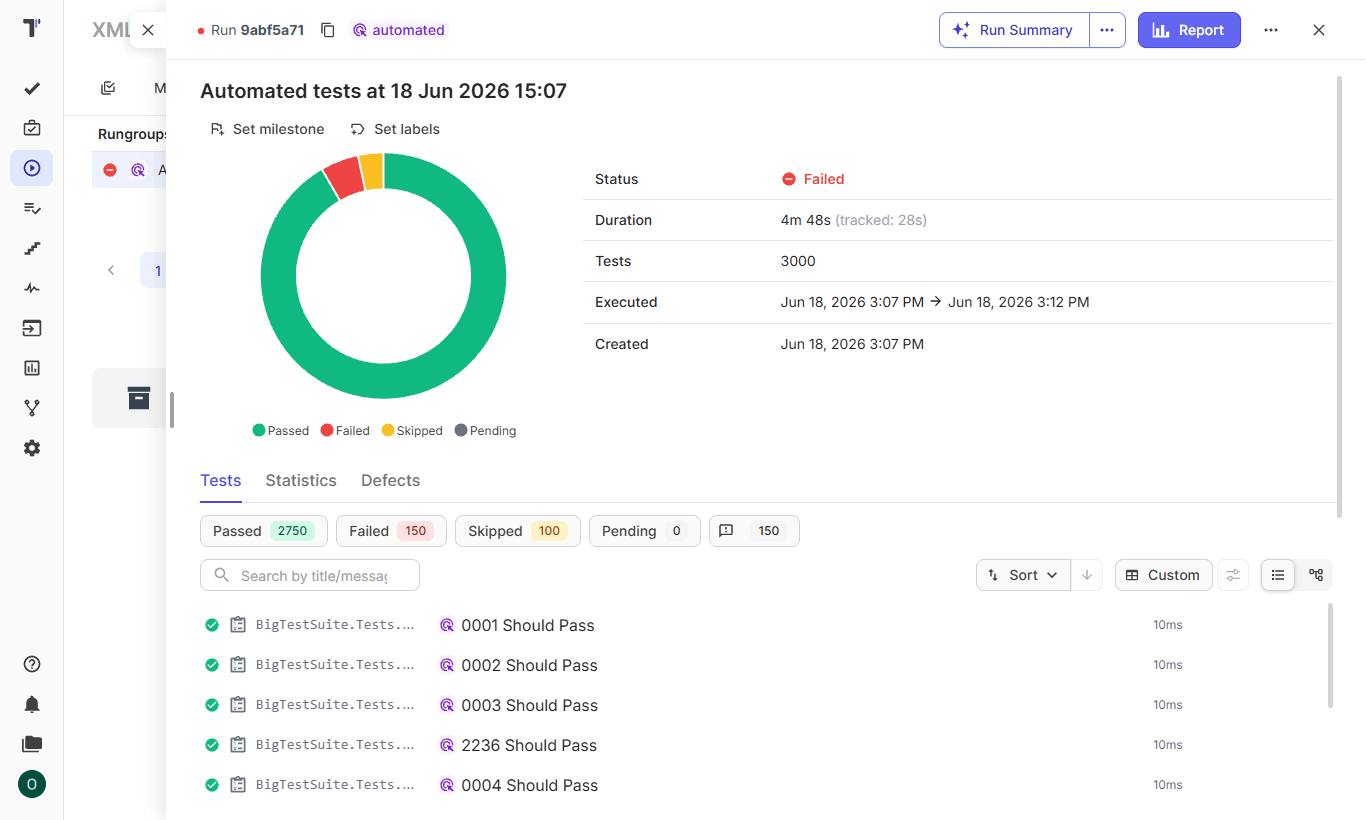Click the test list vertical scrollbar
The width and height of the screenshot is (1366, 820).
click(x=1330, y=655)
